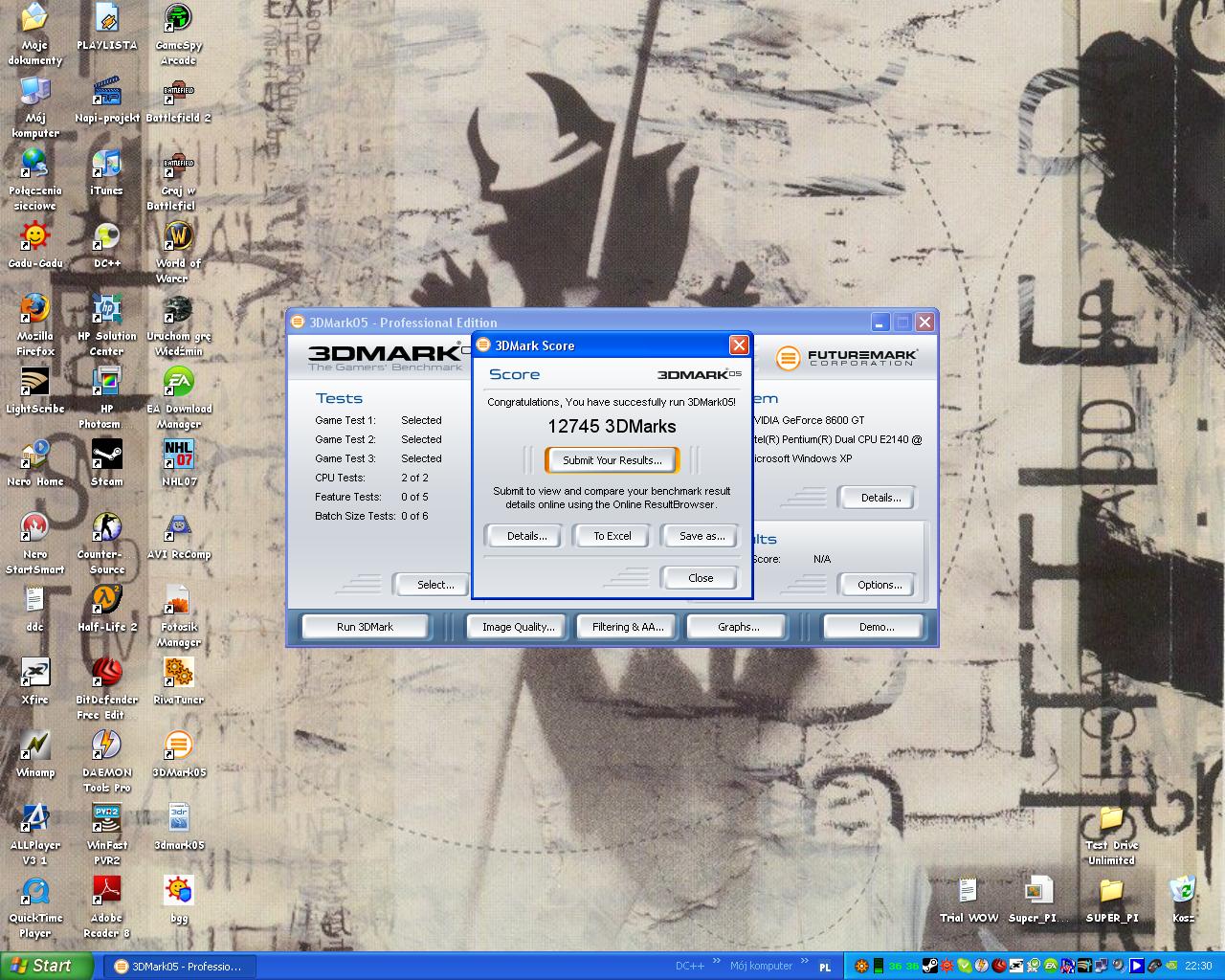Viewport: 1225px width, 980px height.
Task: Open the RivaTuner desktop shortcut
Action: pos(178,681)
